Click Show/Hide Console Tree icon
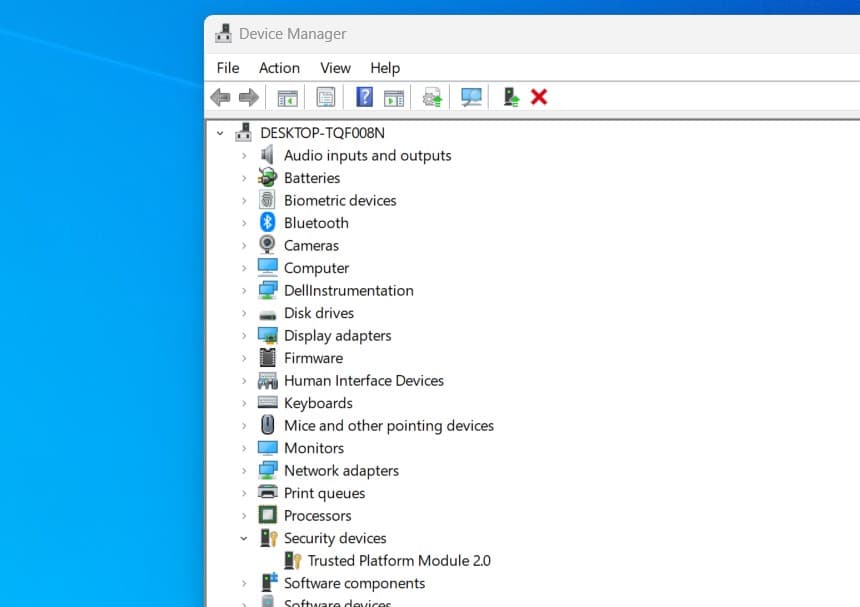 (287, 97)
